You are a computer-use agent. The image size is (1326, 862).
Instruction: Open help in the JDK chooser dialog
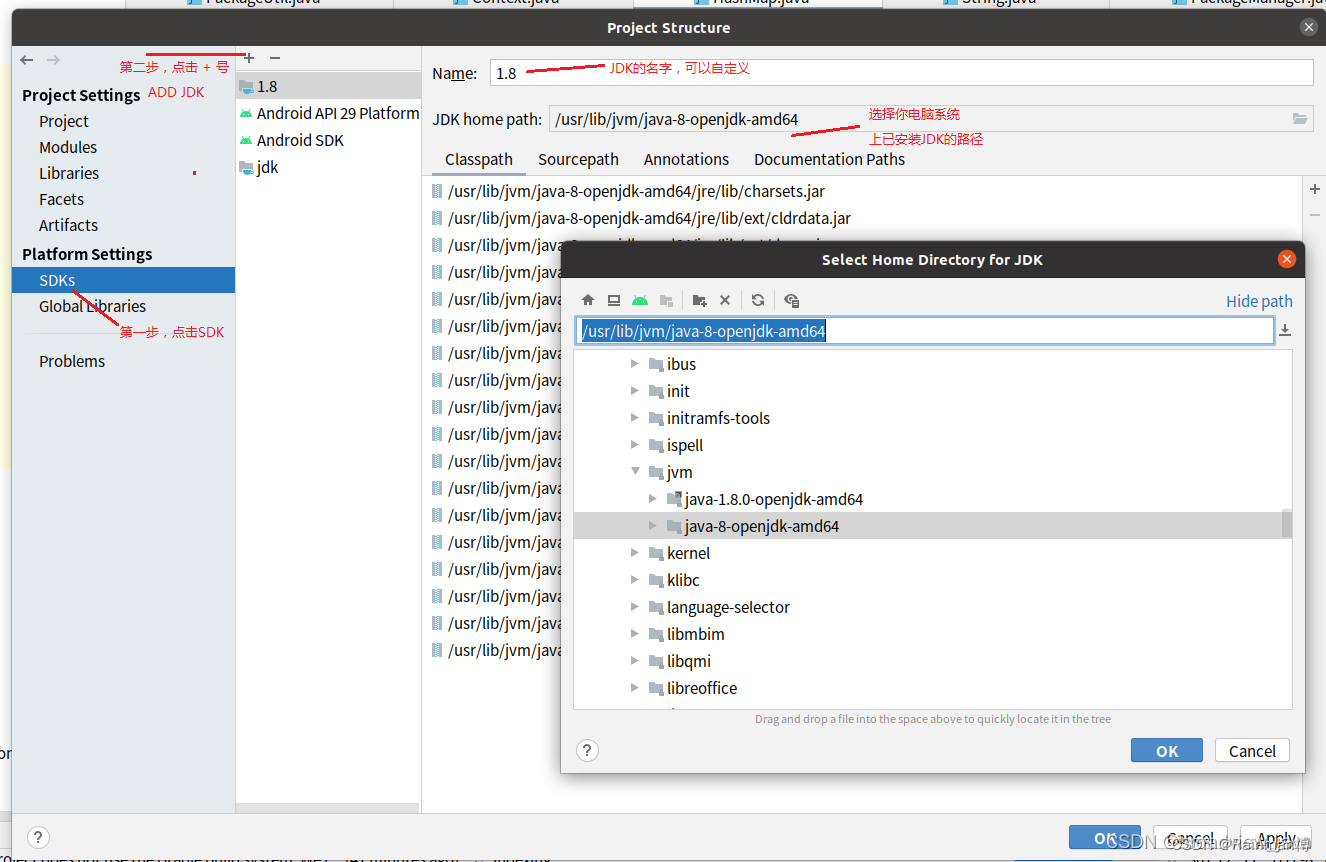(588, 750)
